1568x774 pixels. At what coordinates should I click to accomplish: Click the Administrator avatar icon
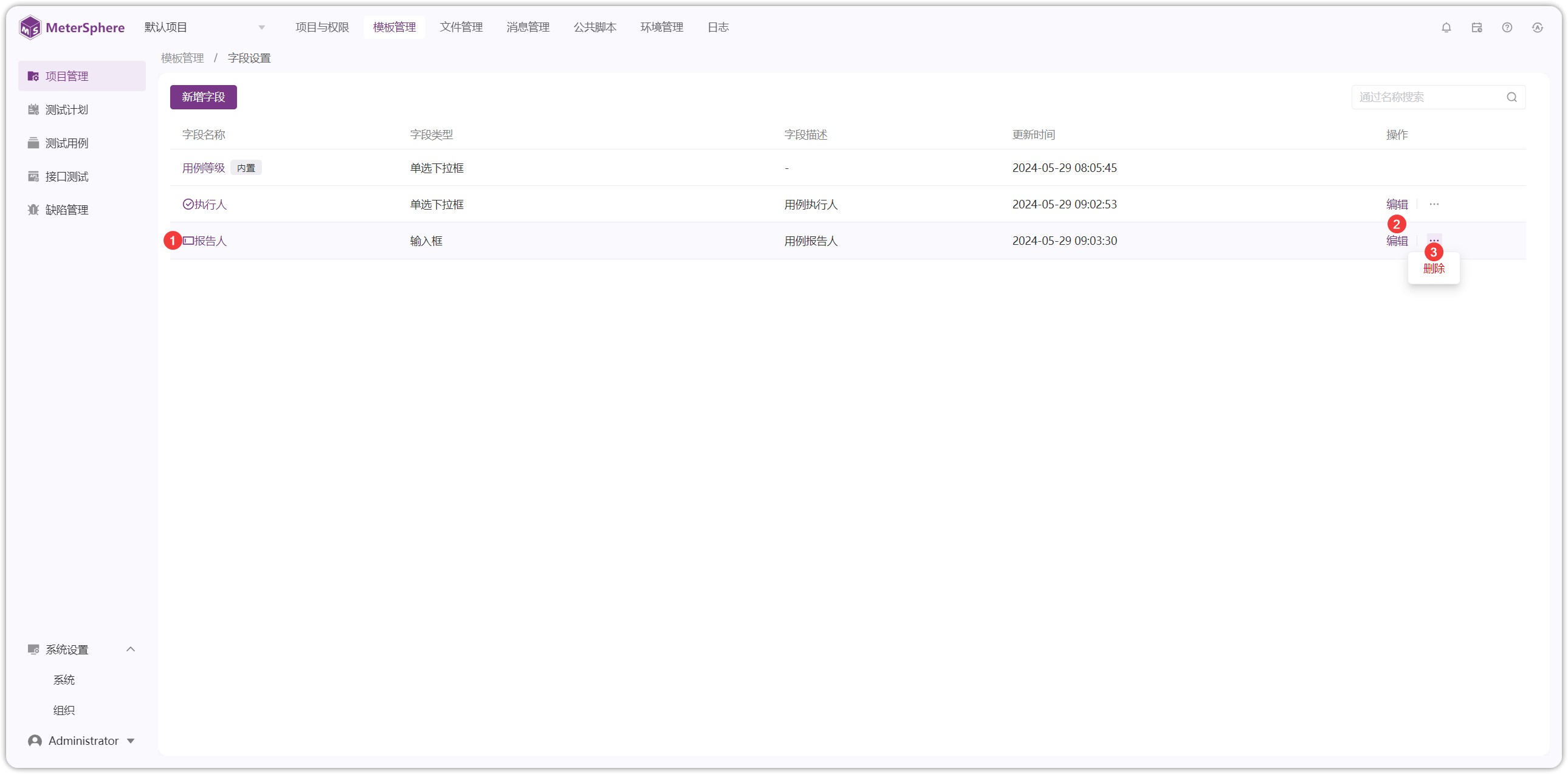click(x=35, y=741)
